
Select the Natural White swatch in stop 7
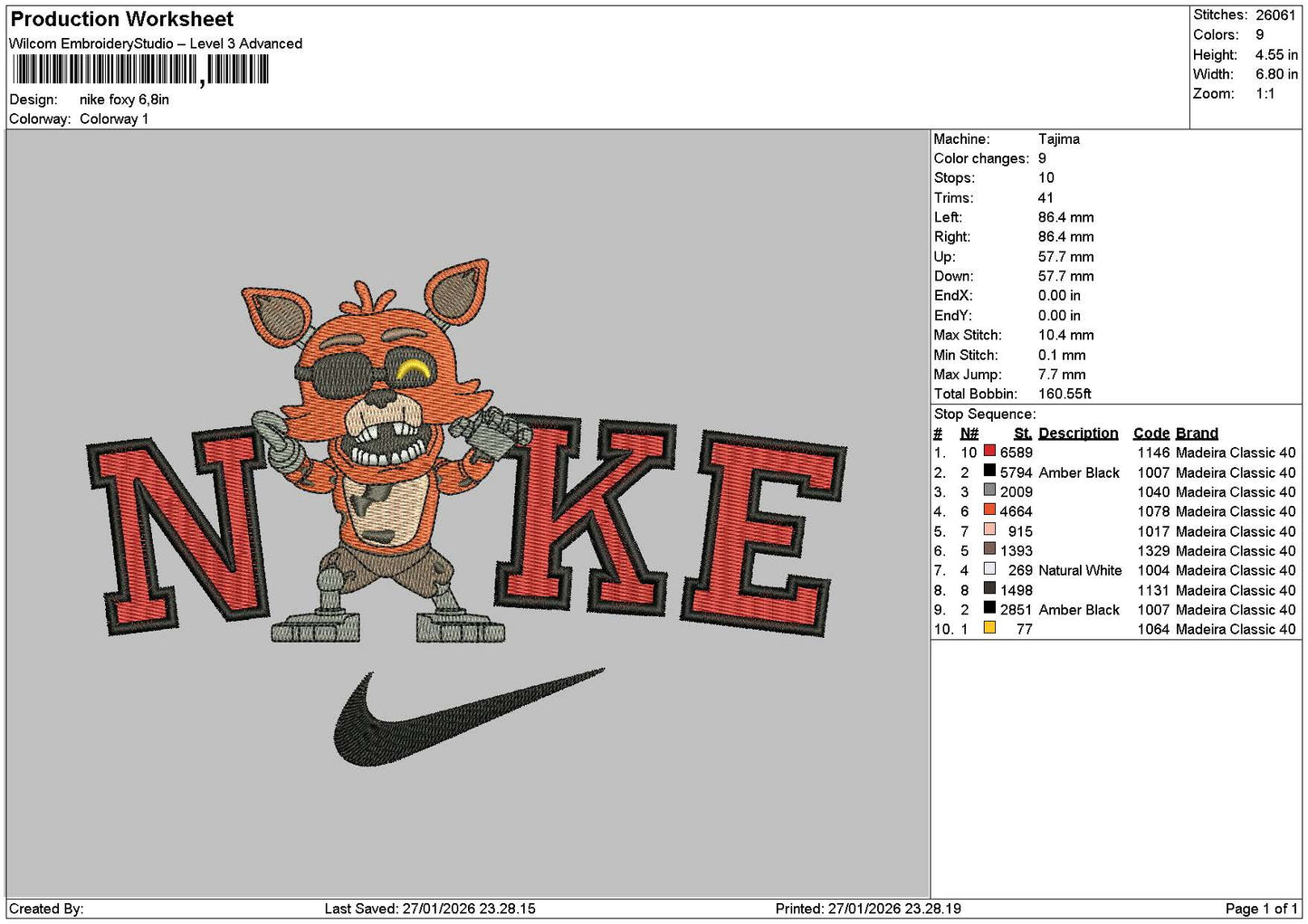(x=989, y=568)
